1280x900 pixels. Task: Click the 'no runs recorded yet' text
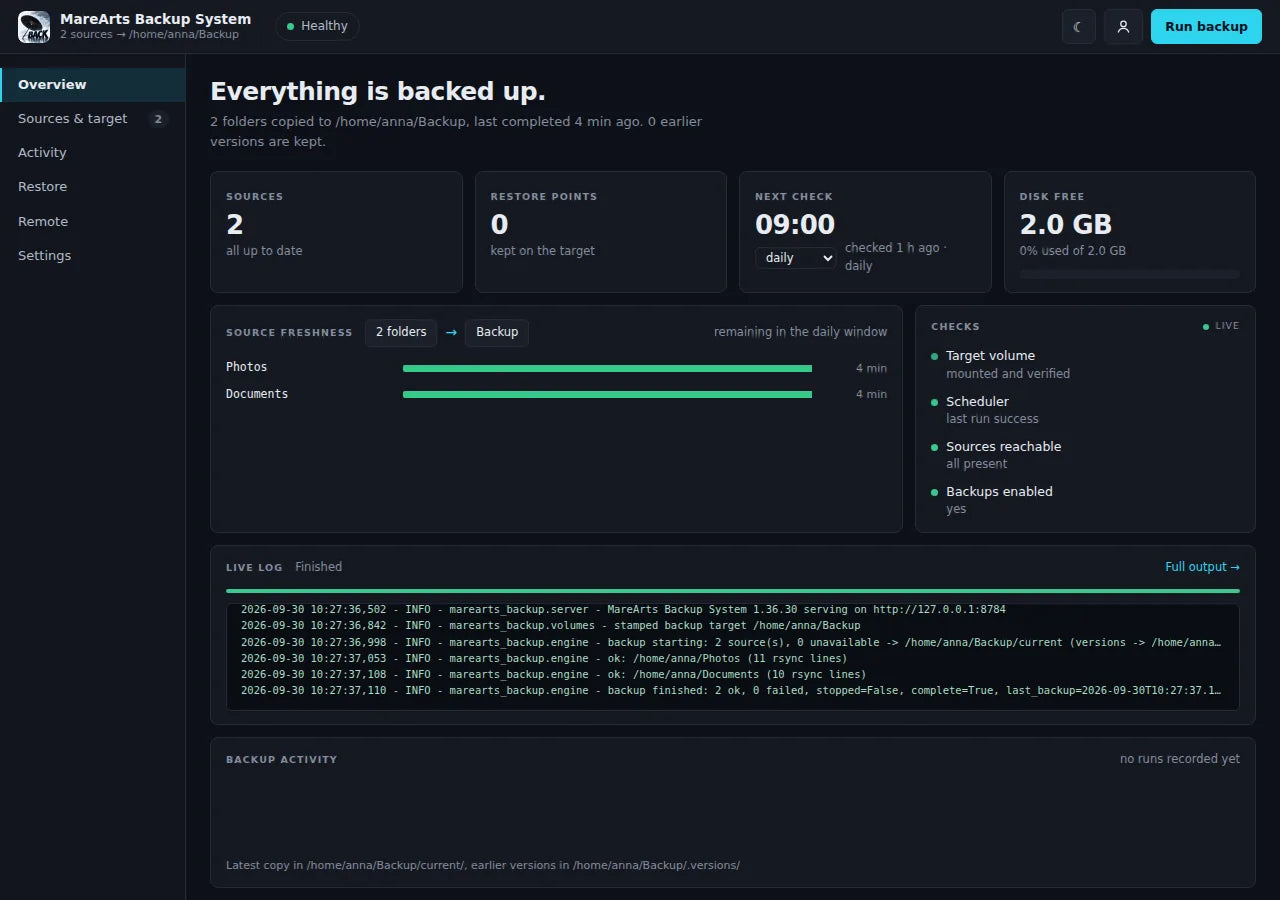point(1180,759)
